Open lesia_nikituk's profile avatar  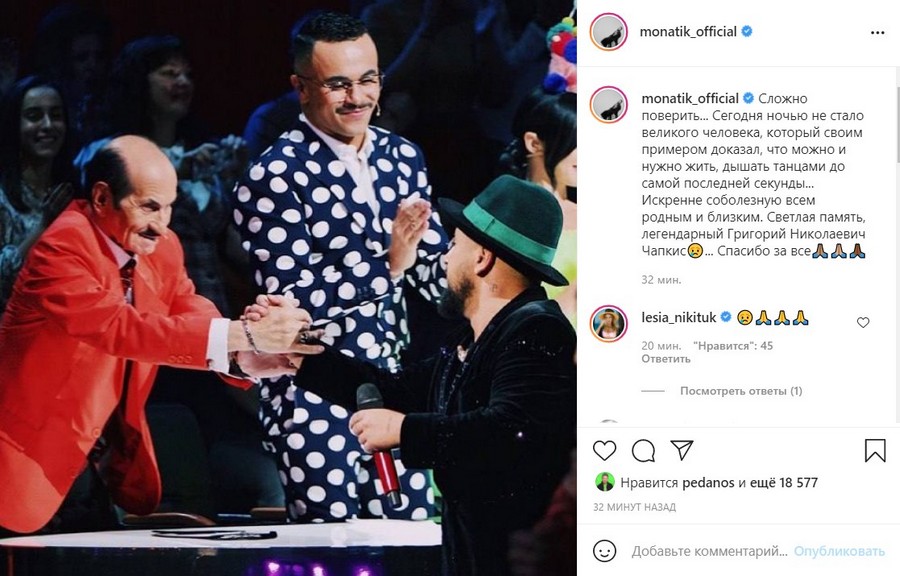[x=608, y=324]
